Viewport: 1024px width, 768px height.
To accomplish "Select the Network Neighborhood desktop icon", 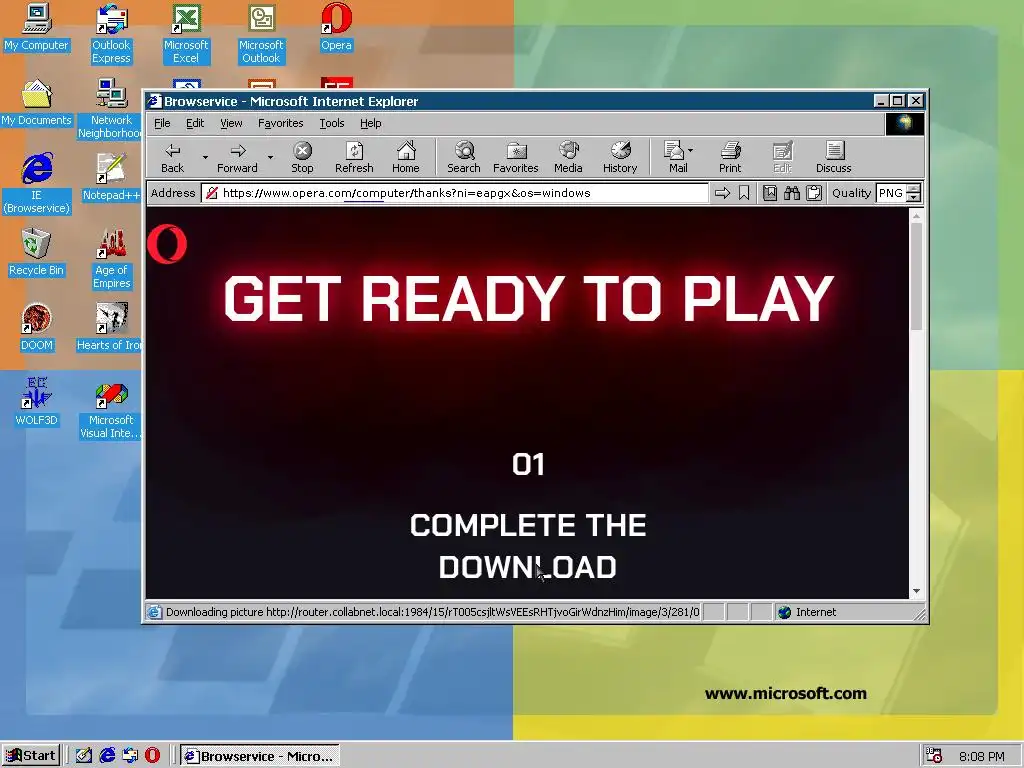I will (110, 108).
